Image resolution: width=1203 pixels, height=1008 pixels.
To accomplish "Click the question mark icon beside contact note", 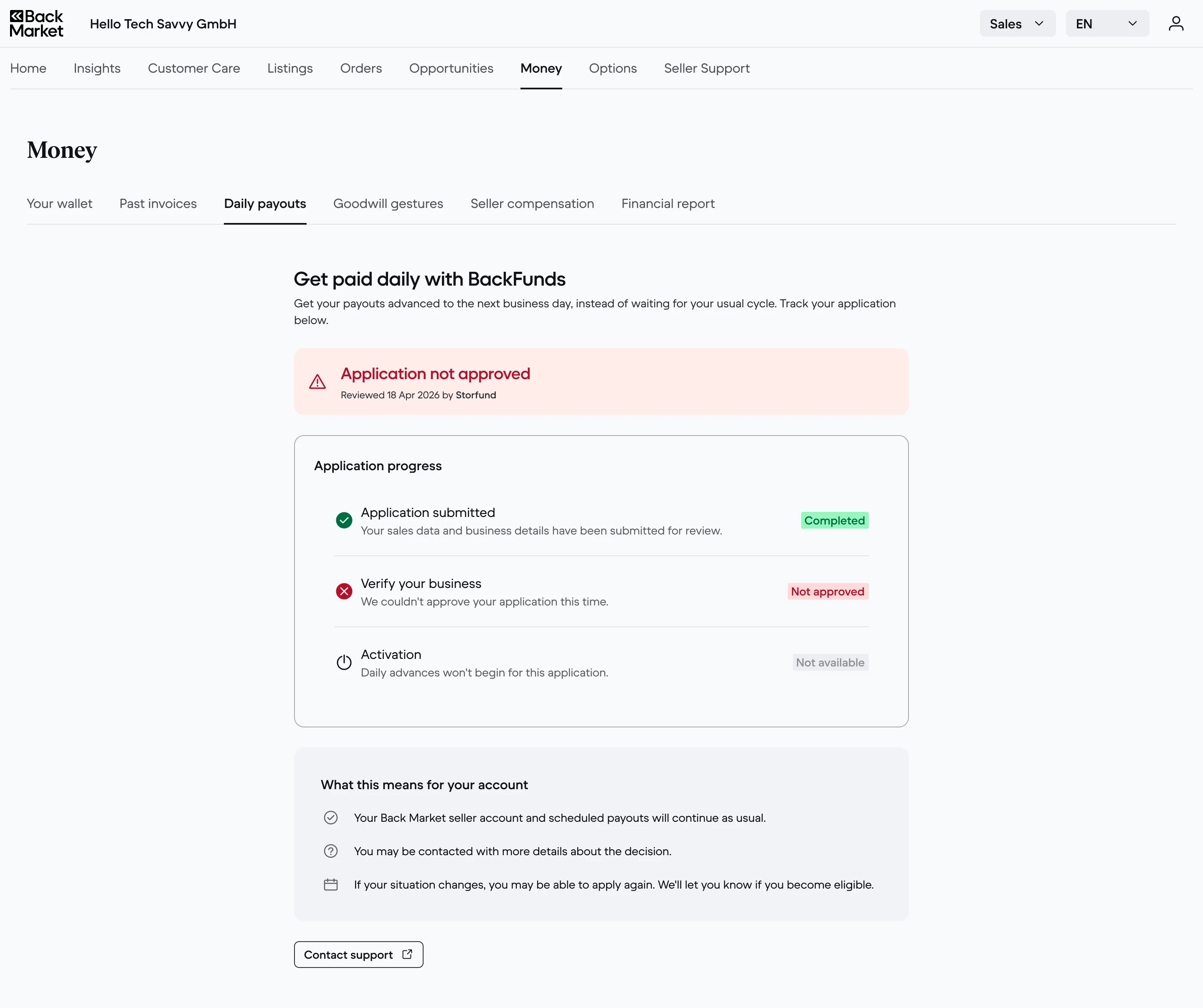I will click(330, 851).
